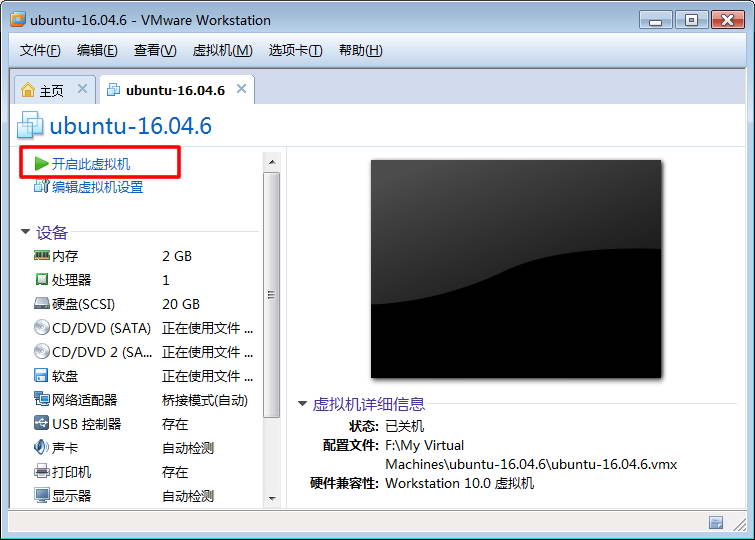
Task: Open the 虚拟机(M) menu
Action: (221, 51)
